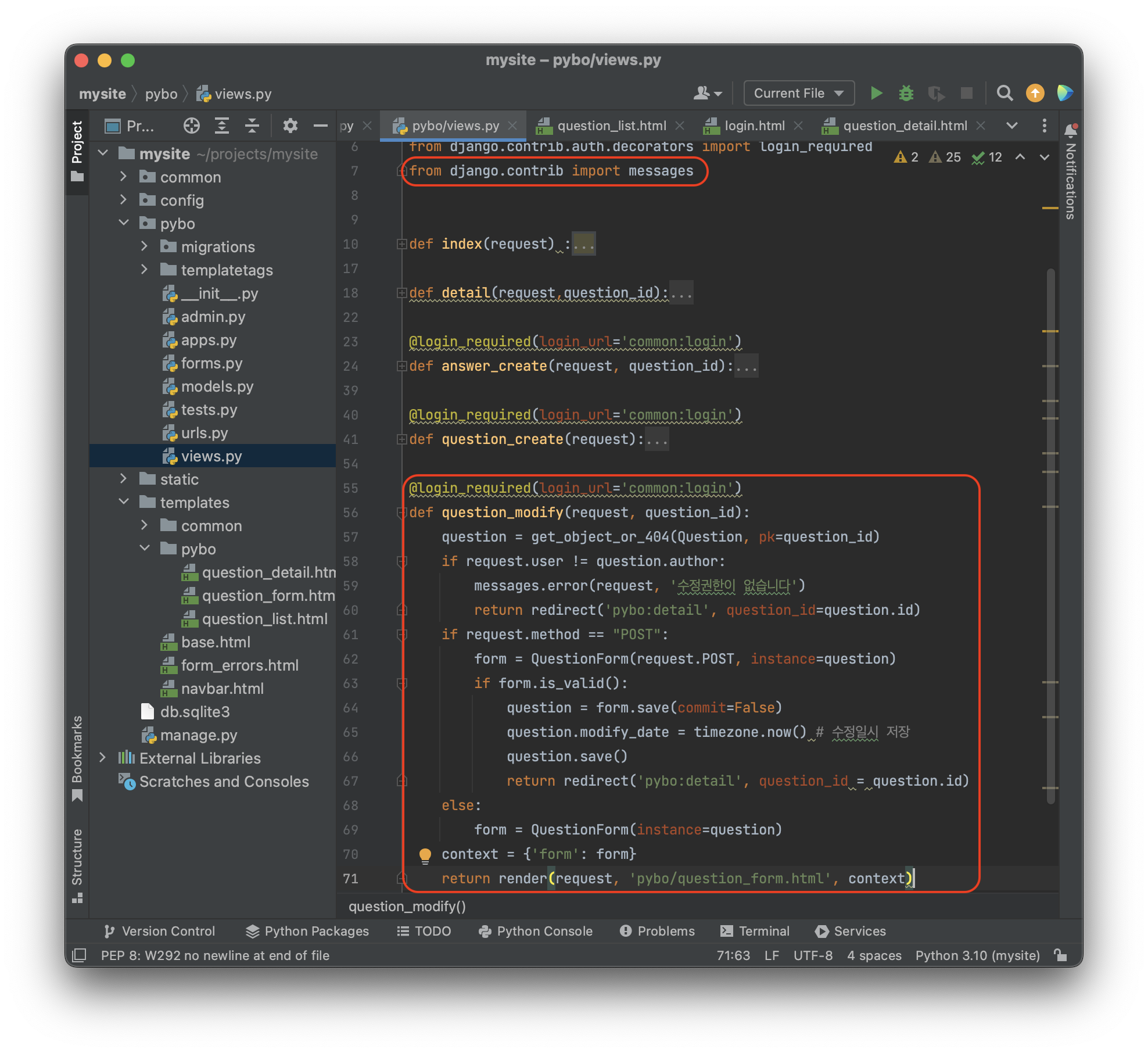The height and width of the screenshot is (1053, 1148).
Task: Click the Debug bug icon
Action: (906, 93)
